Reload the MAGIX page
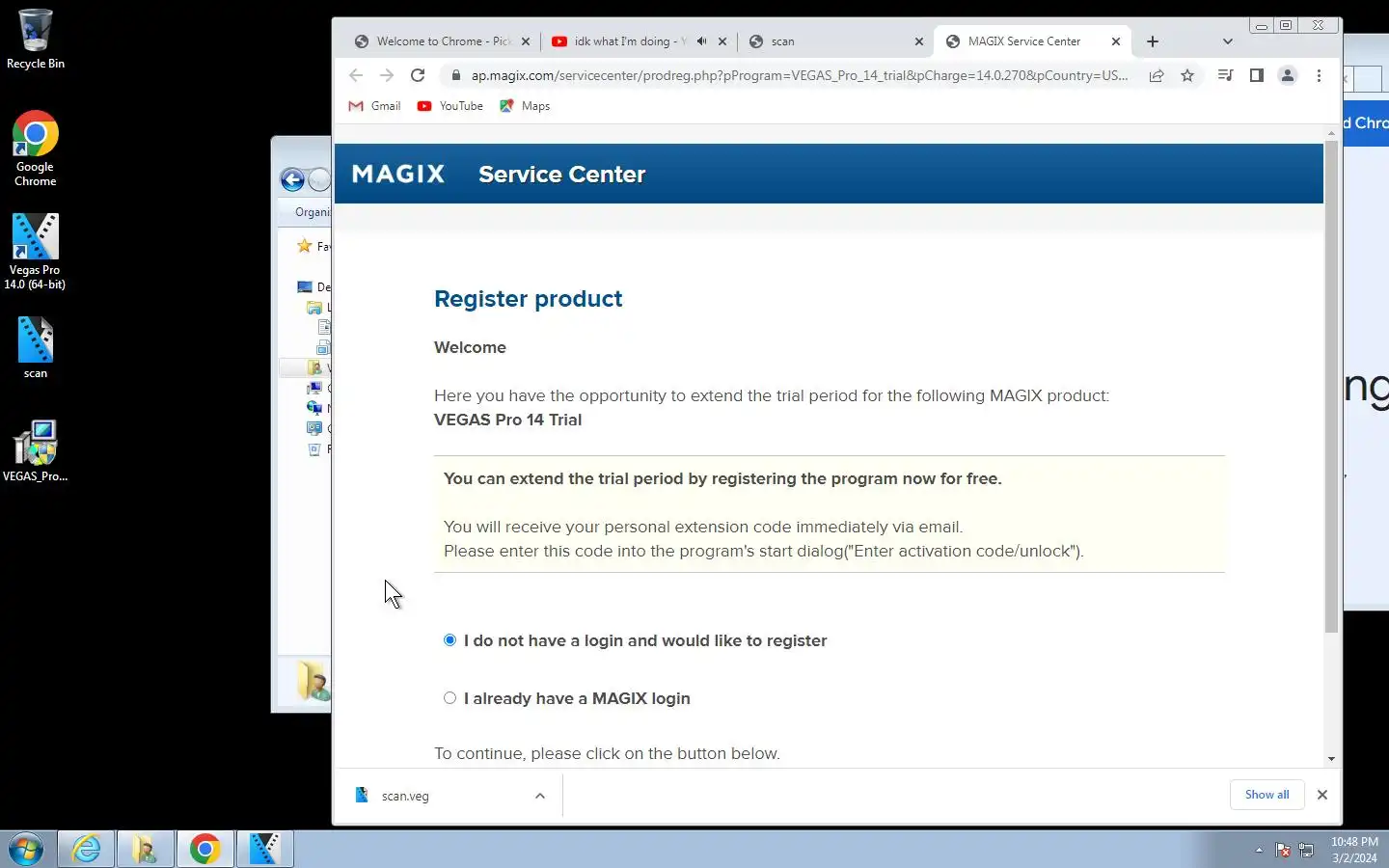Image resolution: width=1389 pixels, height=868 pixels. pos(418,75)
